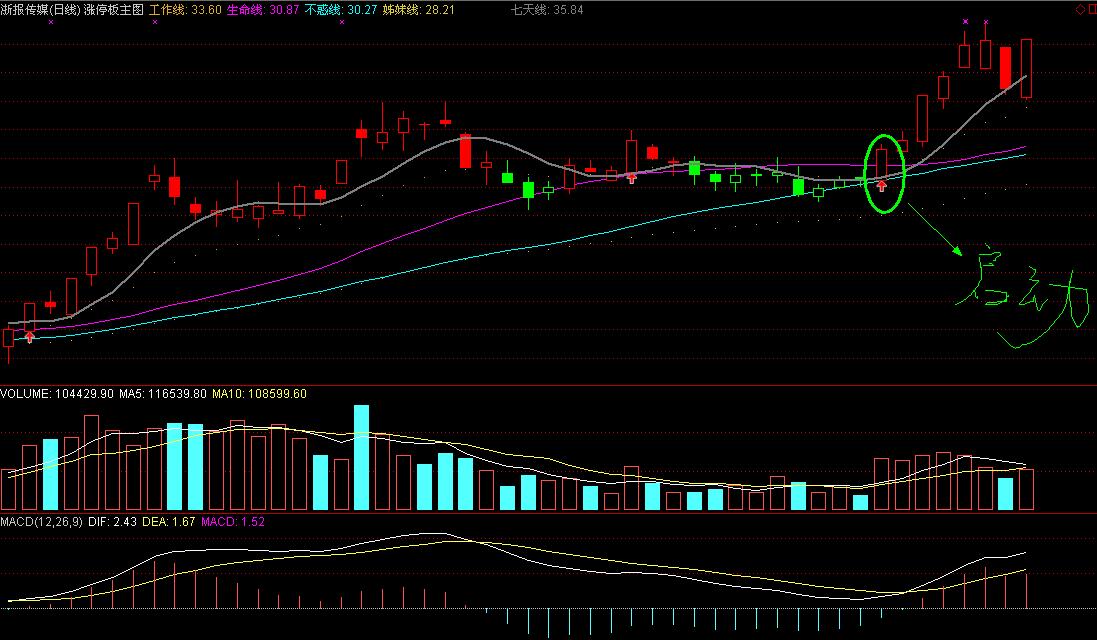Select the tallest cyan volume bar
The height and width of the screenshot is (640, 1097).
point(361,457)
